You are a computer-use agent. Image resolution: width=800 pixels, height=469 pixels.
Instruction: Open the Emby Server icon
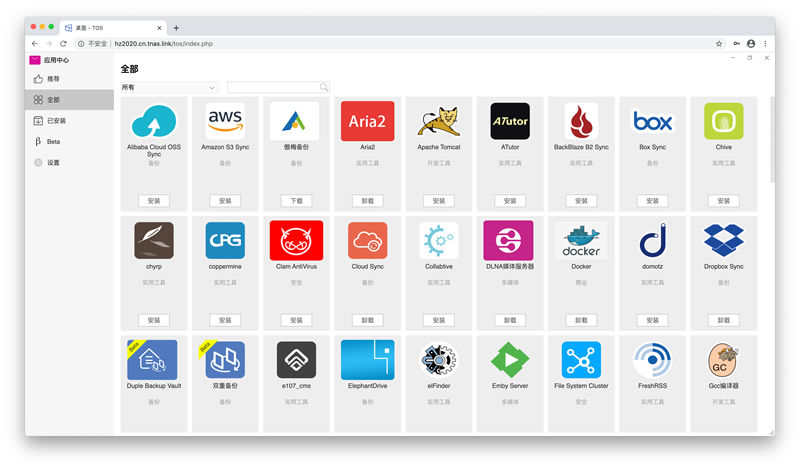[x=510, y=360]
